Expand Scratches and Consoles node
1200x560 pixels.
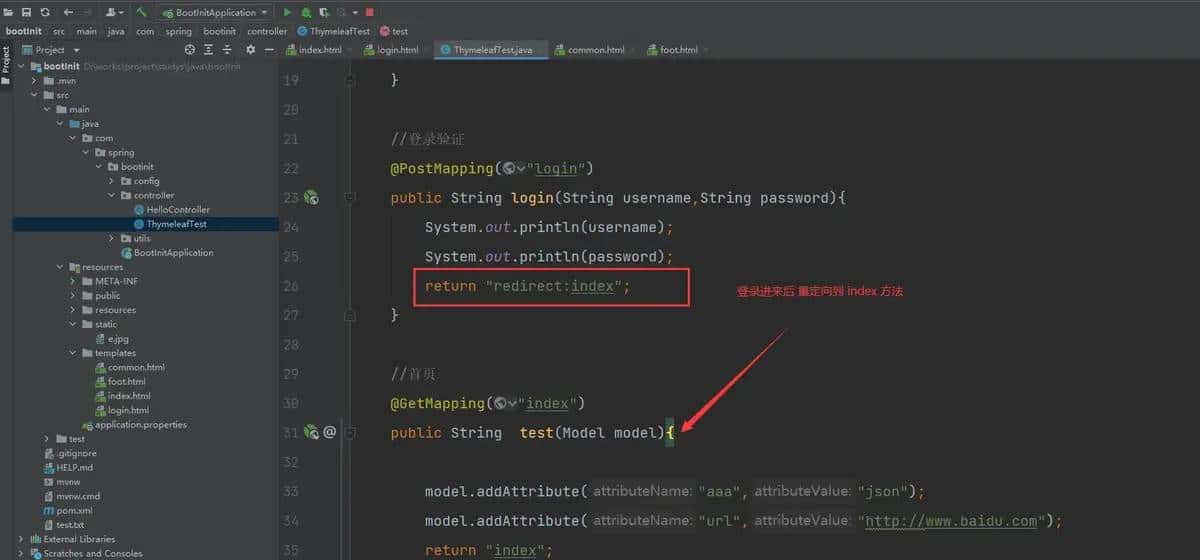pyautogui.click(x=21, y=553)
